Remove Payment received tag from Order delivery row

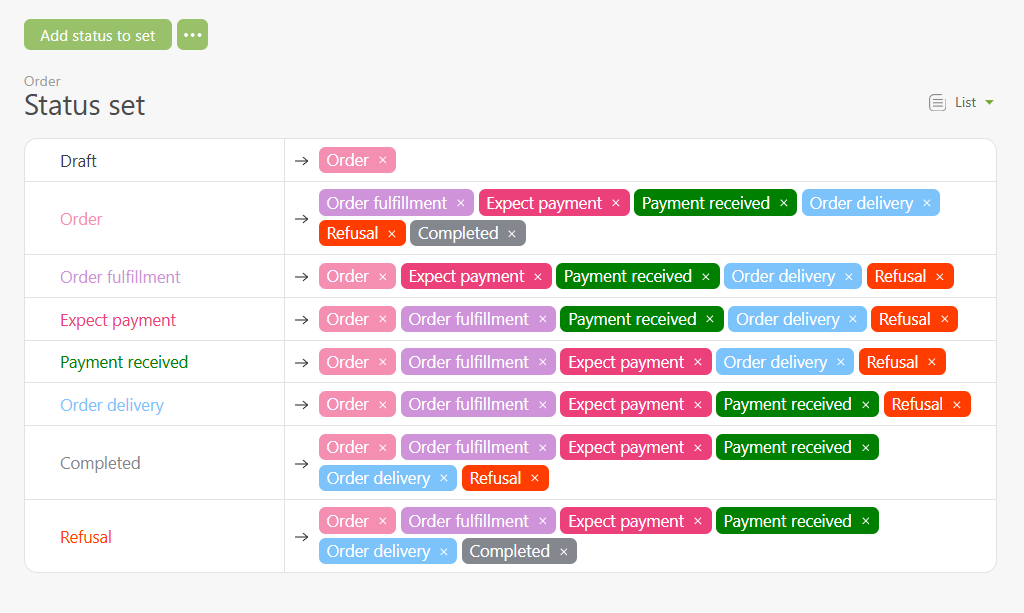click(866, 405)
